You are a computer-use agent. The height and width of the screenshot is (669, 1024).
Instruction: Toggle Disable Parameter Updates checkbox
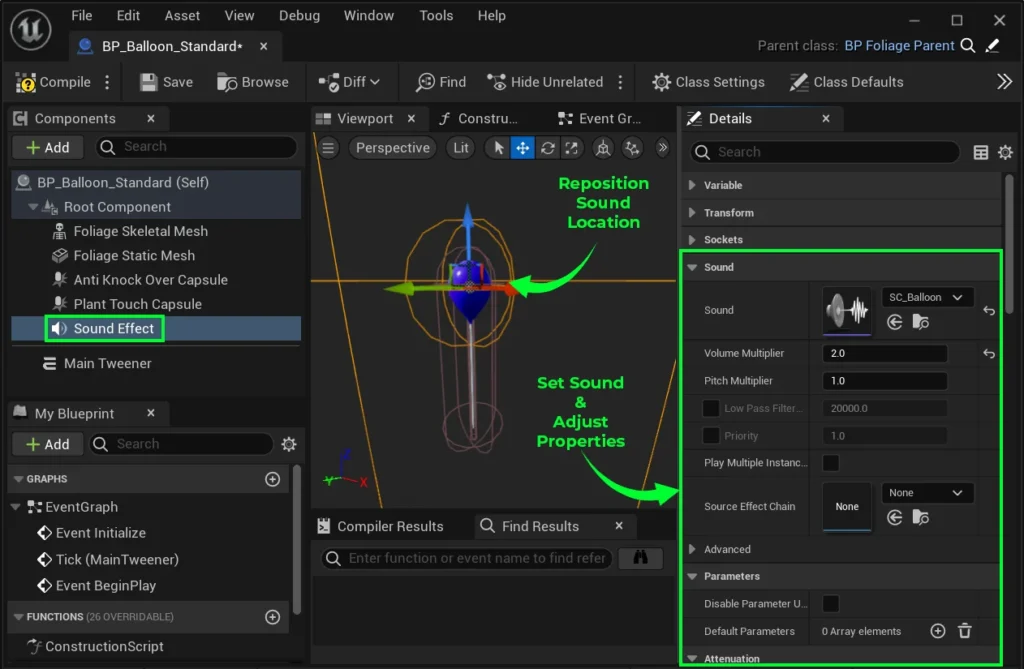tap(830, 604)
